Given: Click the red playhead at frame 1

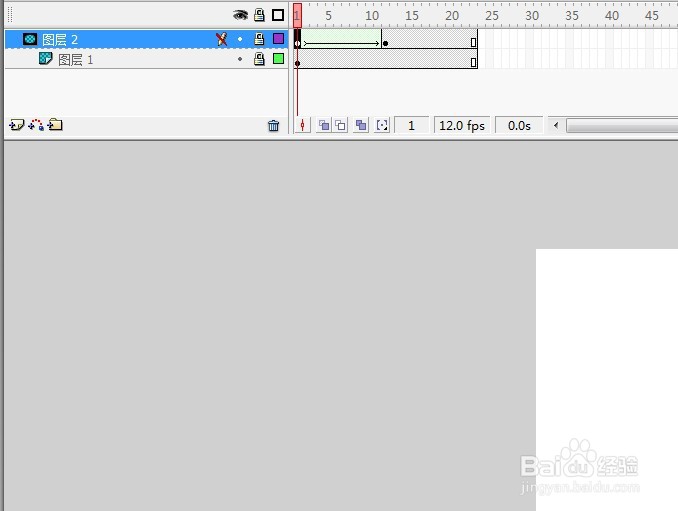Looking at the screenshot, I should 297,15.
